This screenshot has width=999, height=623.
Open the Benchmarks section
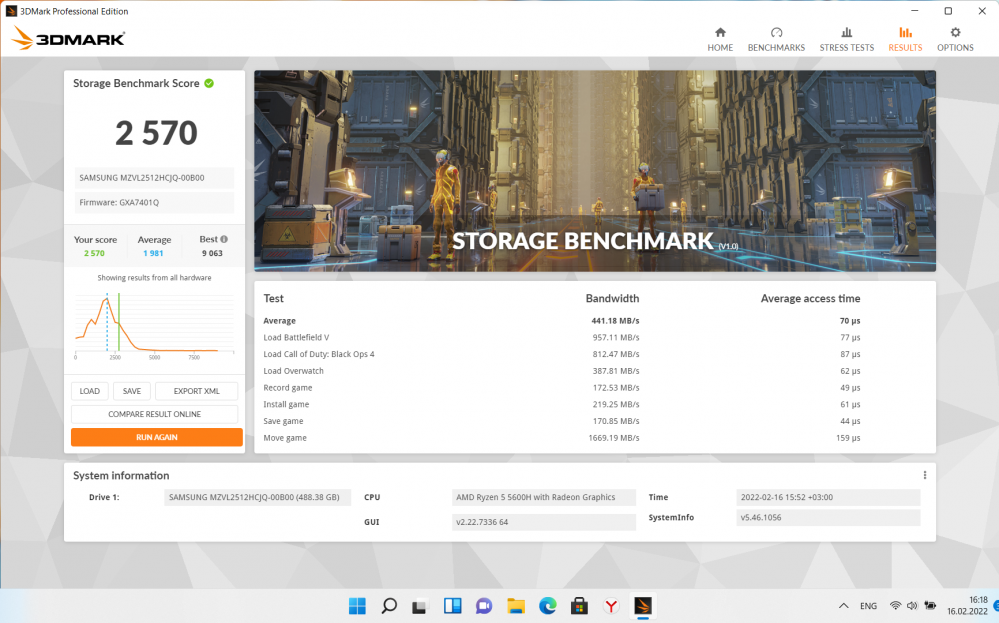[776, 39]
